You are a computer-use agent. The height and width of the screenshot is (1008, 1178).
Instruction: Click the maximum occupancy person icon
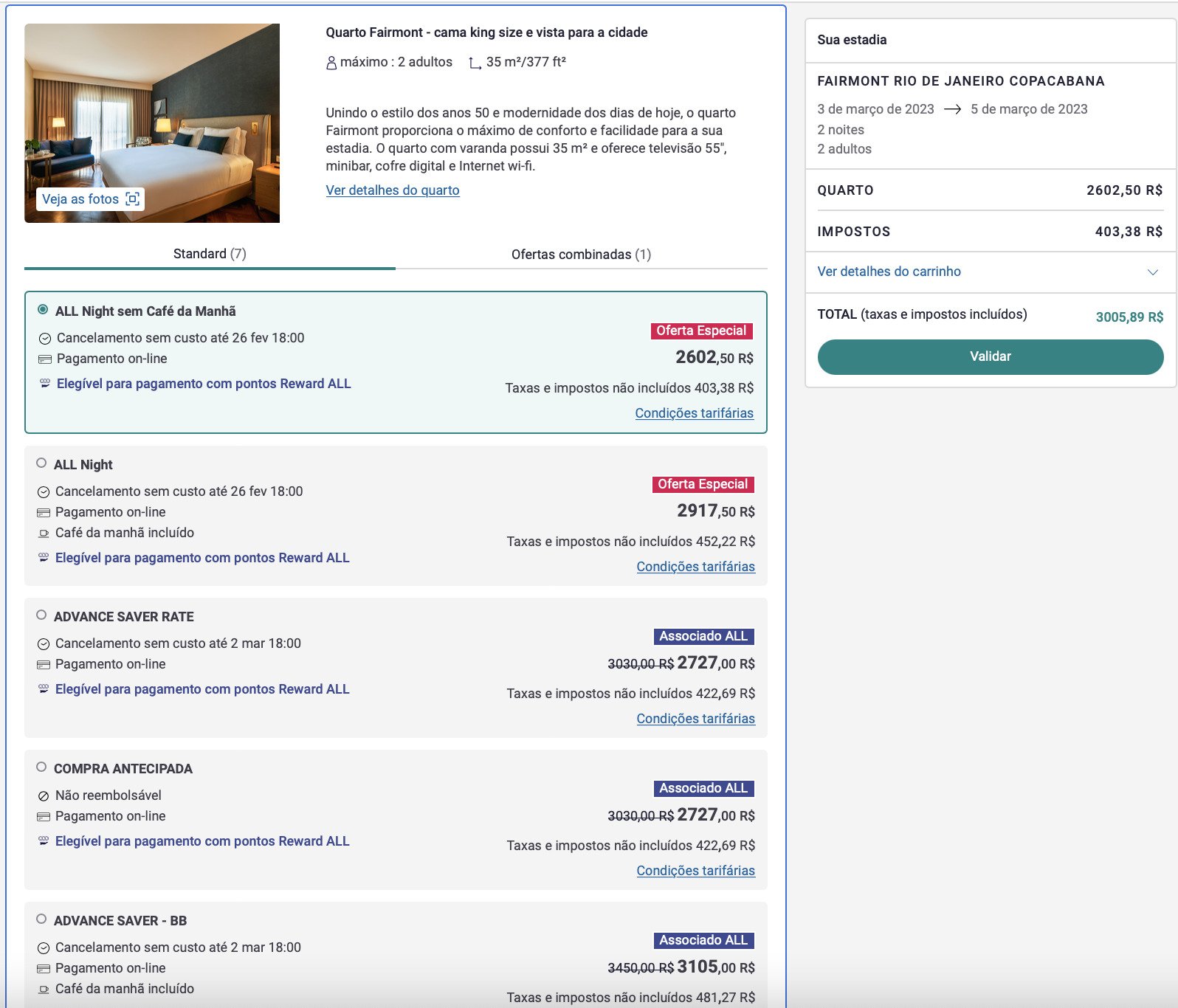coord(331,63)
